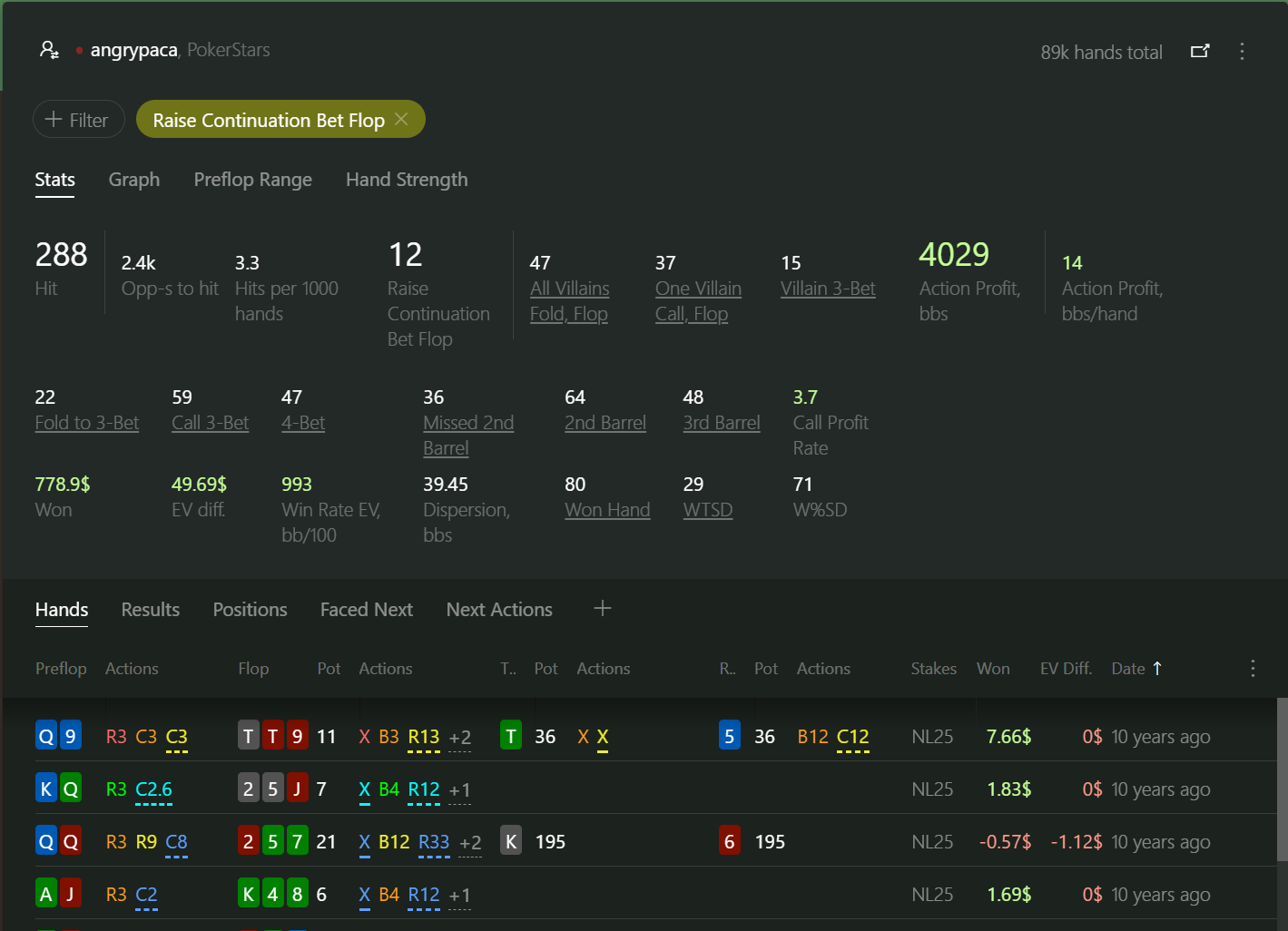Expand +1 actions in A J row
Screen dimensions: 1288x931
460,896
